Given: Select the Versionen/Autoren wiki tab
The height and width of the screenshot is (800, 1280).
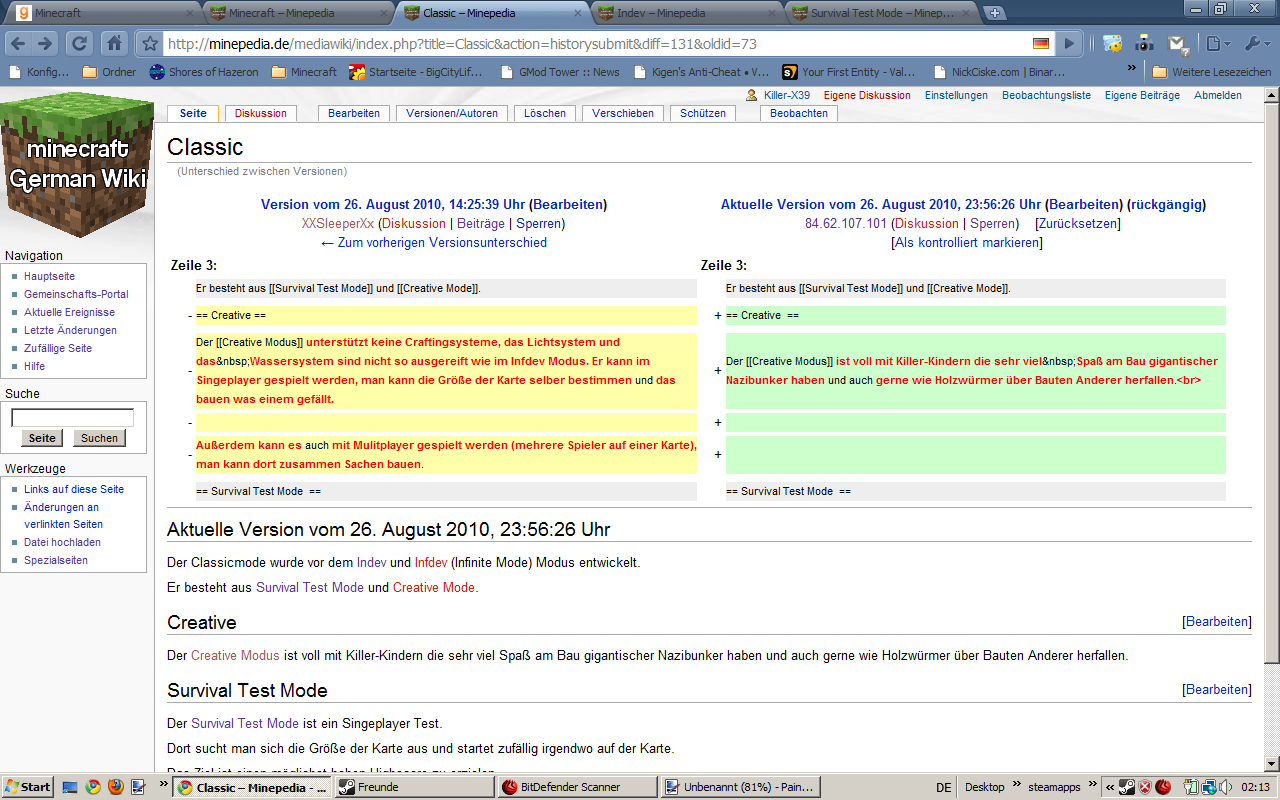Looking at the screenshot, I should [x=451, y=113].
